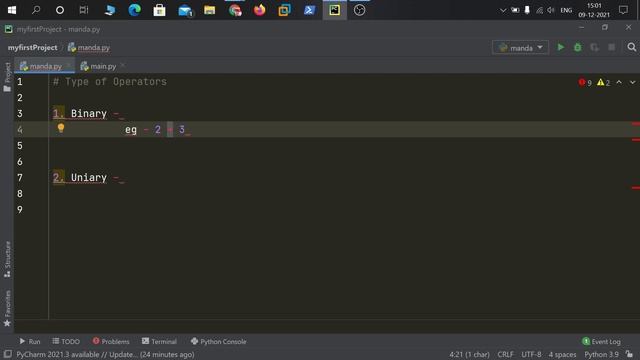The height and width of the screenshot is (360, 640).
Task: Close the manda.py tab
Action: (69, 65)
